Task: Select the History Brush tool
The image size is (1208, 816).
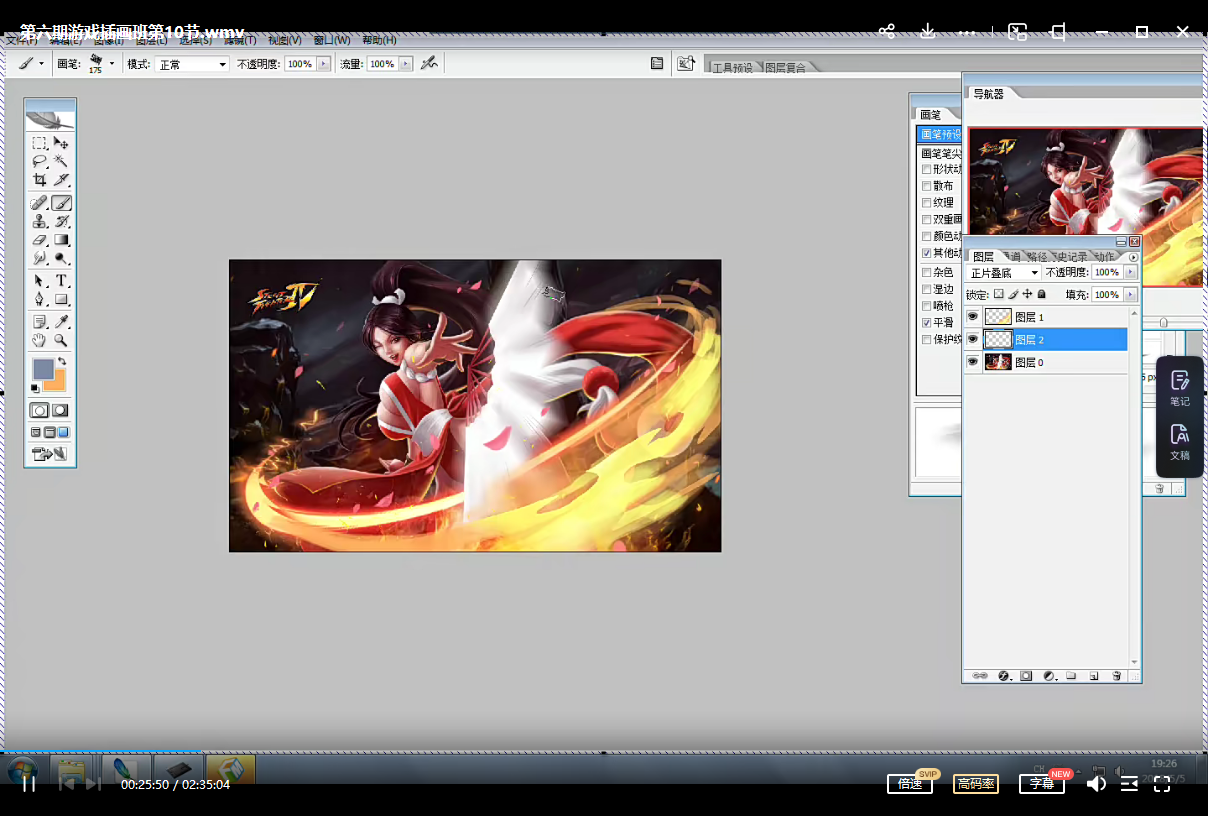Action: tap(61, 221)
